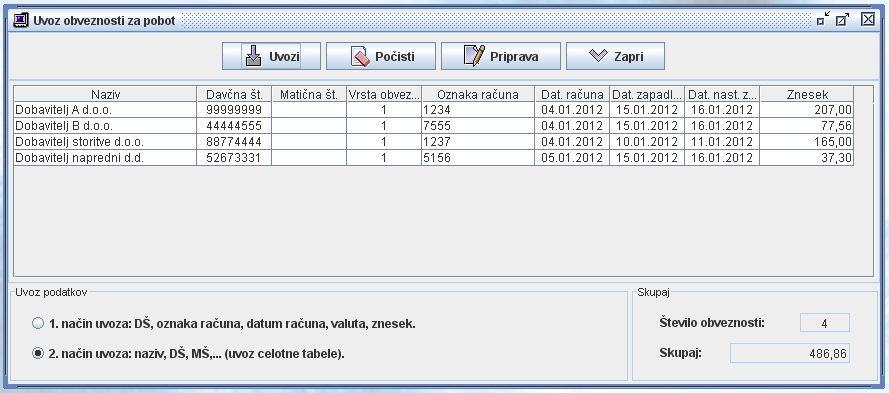Click the chevron icon on Zapri
This screenshot has width=889, height=393.
598,56
